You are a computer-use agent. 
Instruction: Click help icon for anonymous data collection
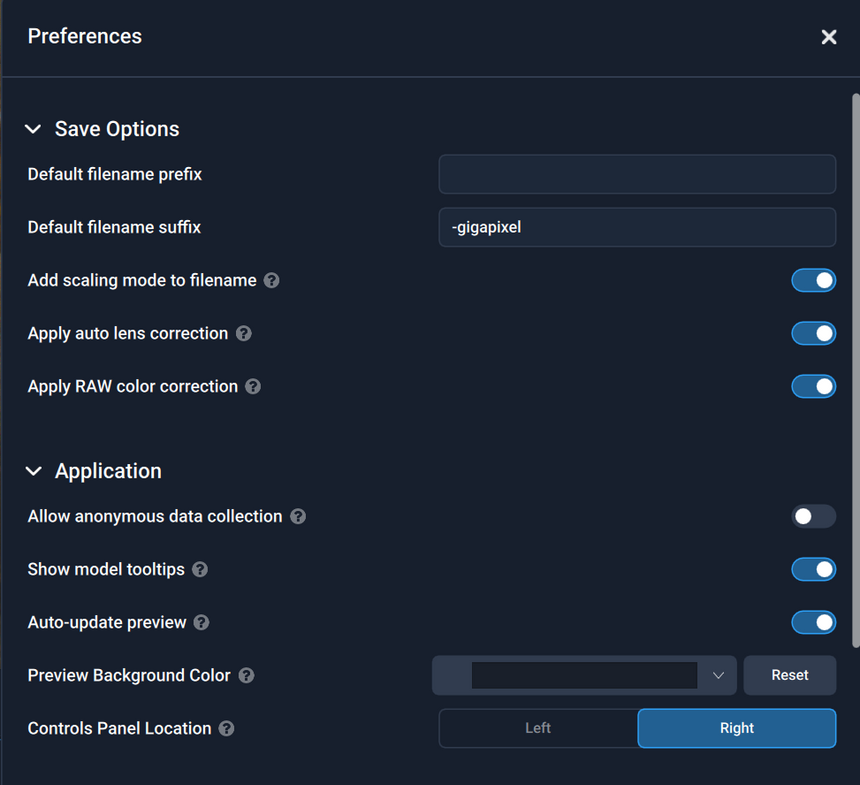point(298,517)
